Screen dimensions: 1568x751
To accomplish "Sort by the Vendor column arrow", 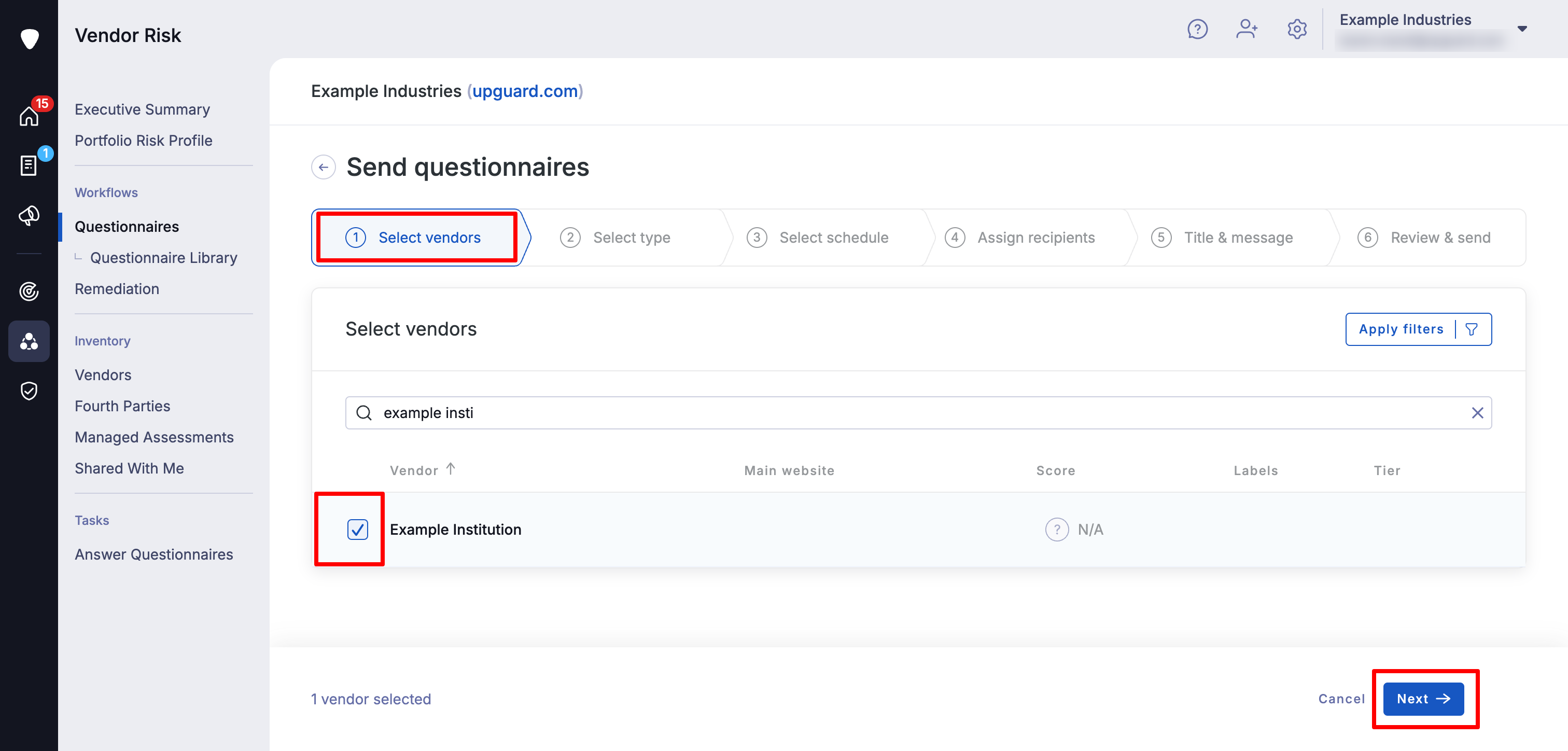I will click(451, 469).
